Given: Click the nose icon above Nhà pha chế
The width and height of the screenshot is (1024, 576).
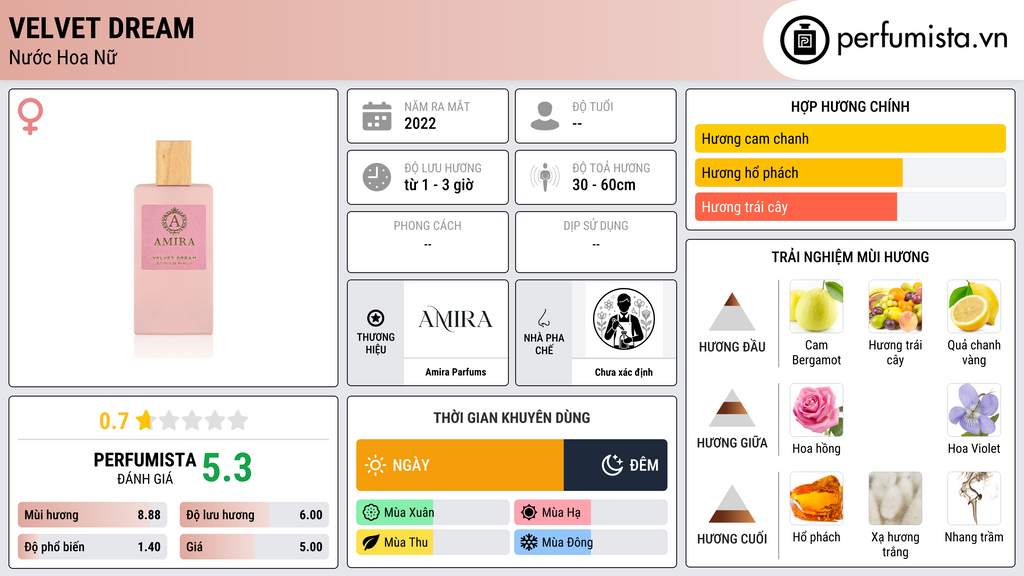Looking at the screenshot, I should [x=543, y=318].
